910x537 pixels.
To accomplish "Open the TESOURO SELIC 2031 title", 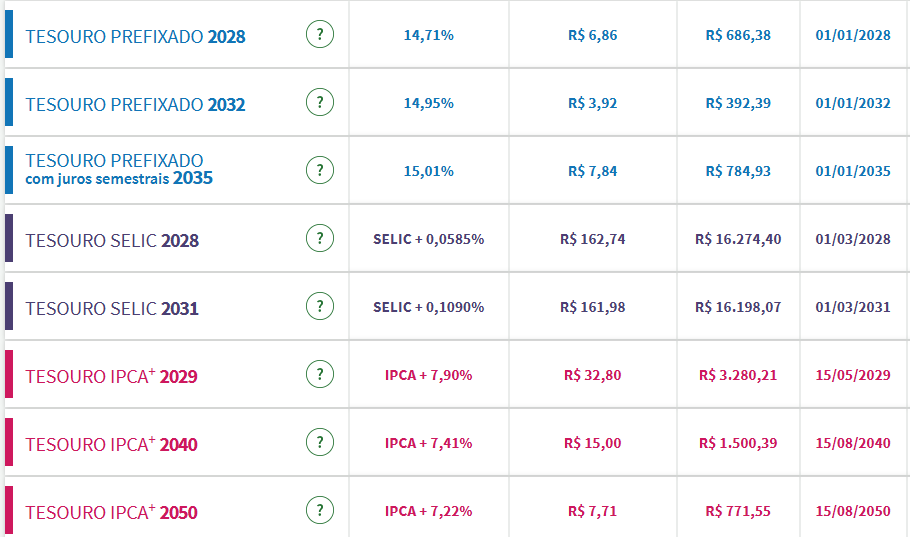I will point(112,308).
